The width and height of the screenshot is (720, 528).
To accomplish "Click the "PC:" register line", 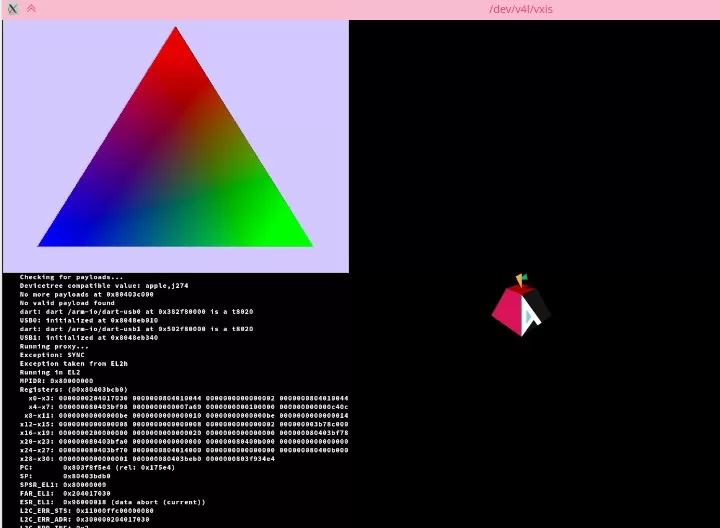I will coord(100,467).
